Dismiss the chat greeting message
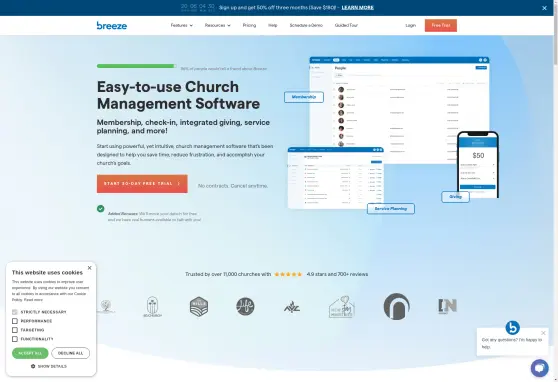 tap(543, 333)
